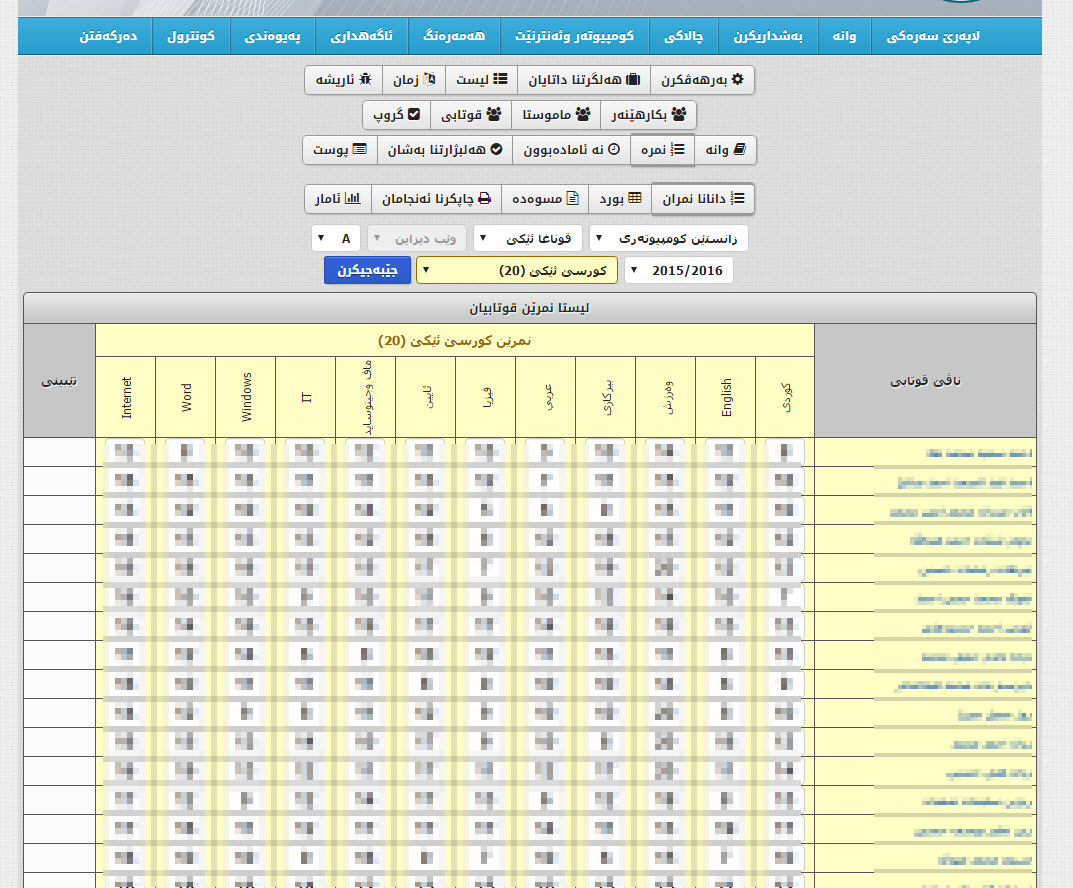Click چاپکرنا ئەنجامان printer button
Screen dimensions: 1073x888
pos(436,199)
